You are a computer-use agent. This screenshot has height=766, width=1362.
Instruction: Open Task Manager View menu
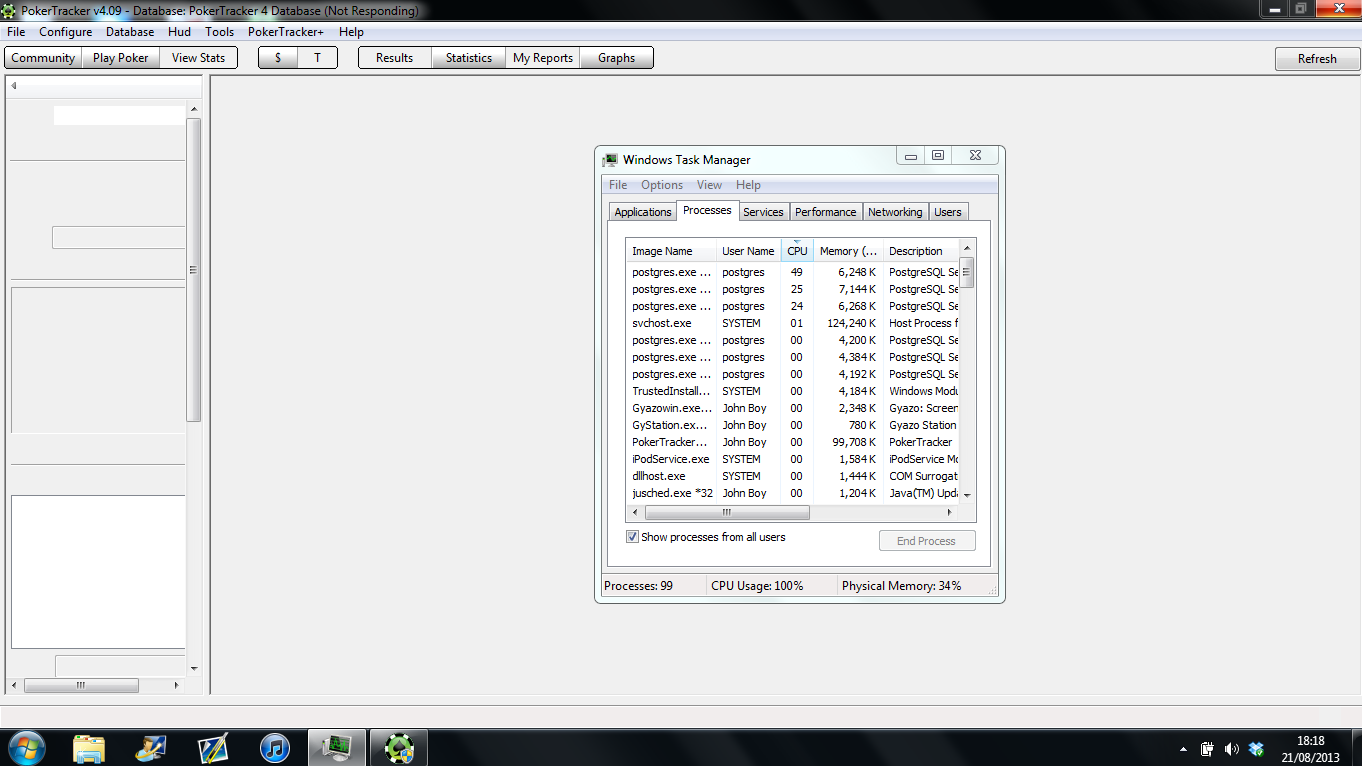[x=709, y=185]
